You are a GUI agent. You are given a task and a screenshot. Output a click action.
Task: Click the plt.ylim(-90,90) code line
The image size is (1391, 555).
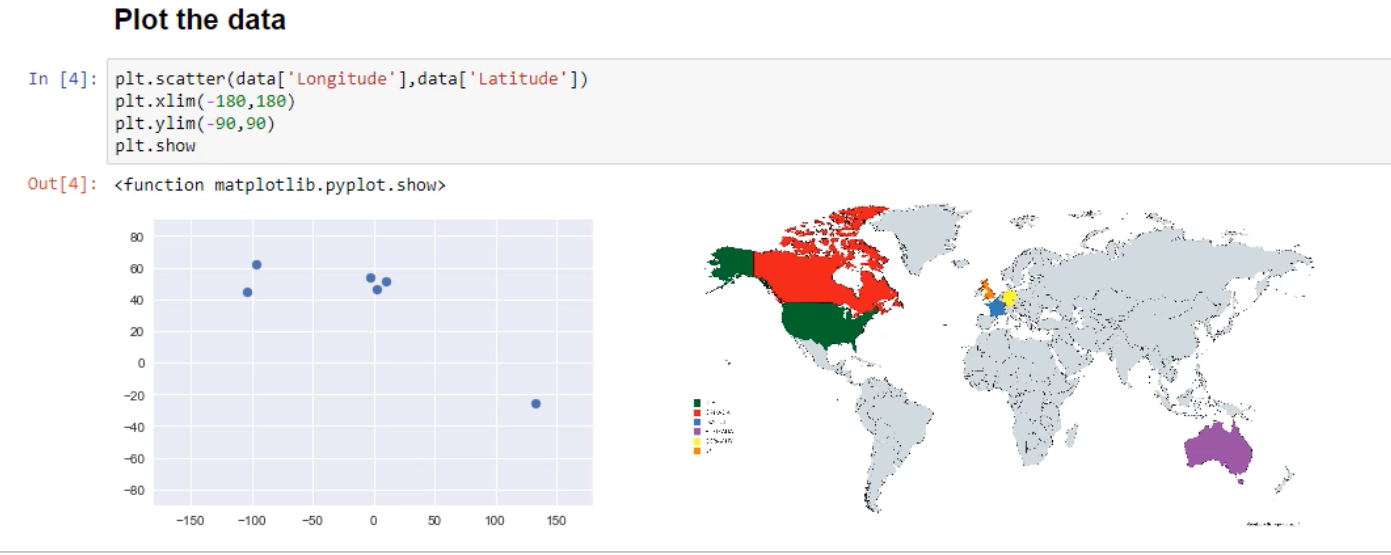(x=194, y=124)
